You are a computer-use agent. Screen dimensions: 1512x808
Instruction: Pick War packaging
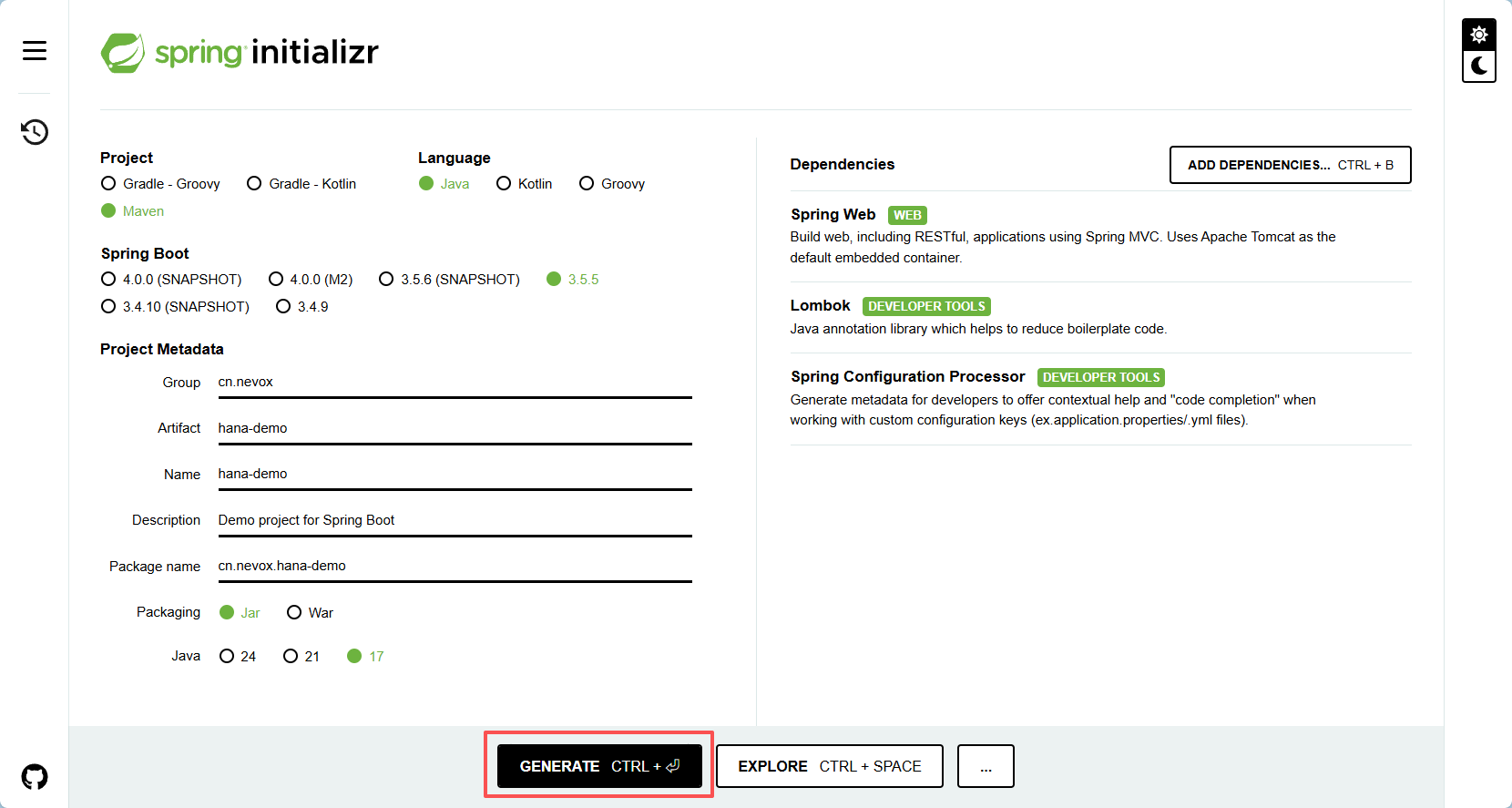pyautogui.click(x=311, y=613)
